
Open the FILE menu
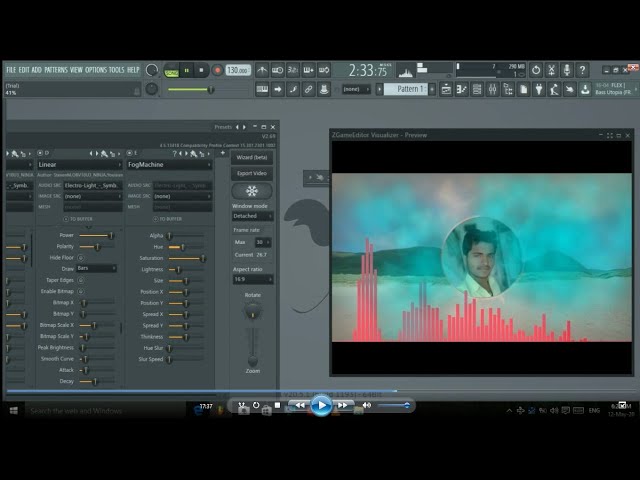click(11, 70)
